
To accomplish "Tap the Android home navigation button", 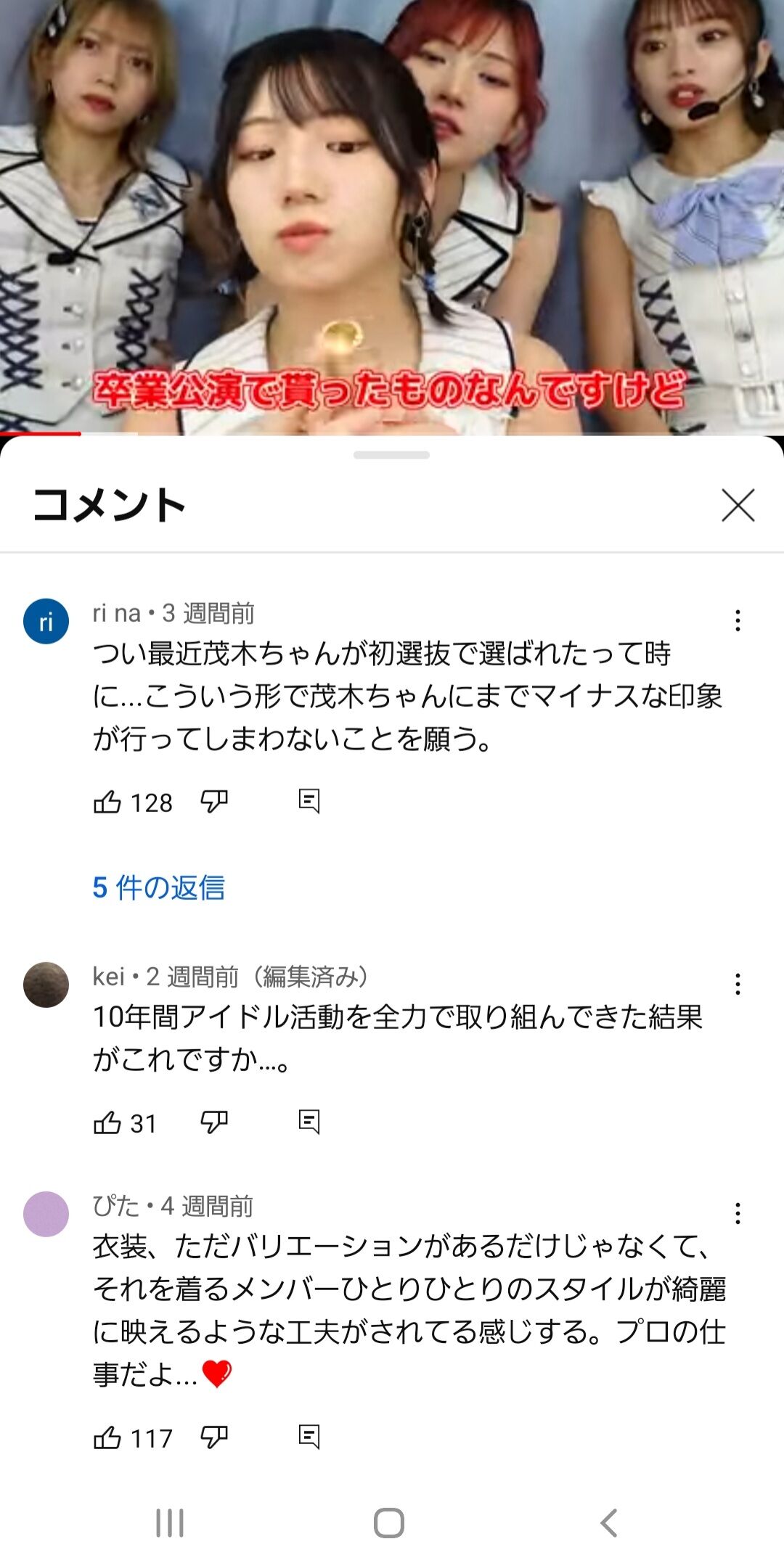I will coord(389,1522).
